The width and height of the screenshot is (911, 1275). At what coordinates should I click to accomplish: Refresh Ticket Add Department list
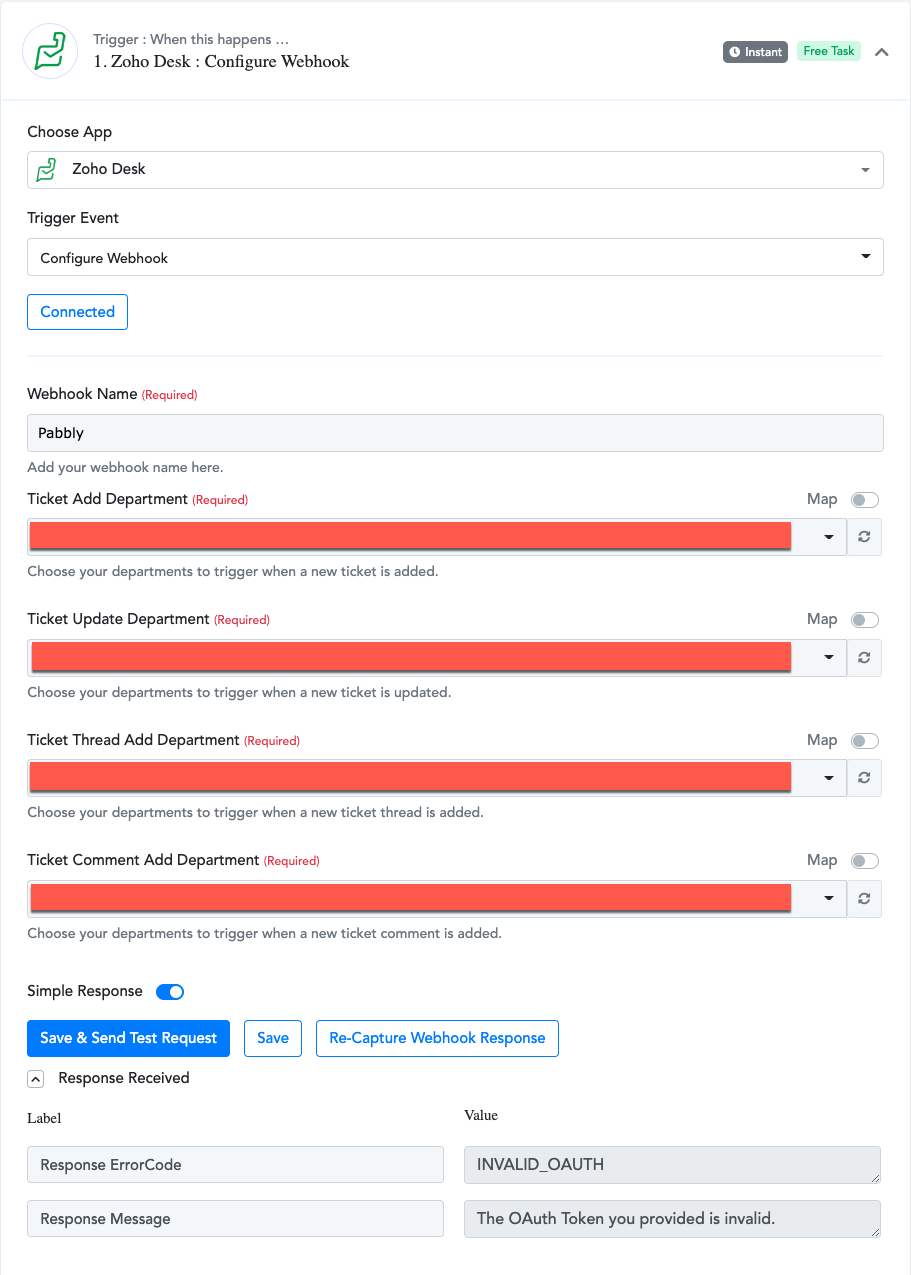[864, 537]
